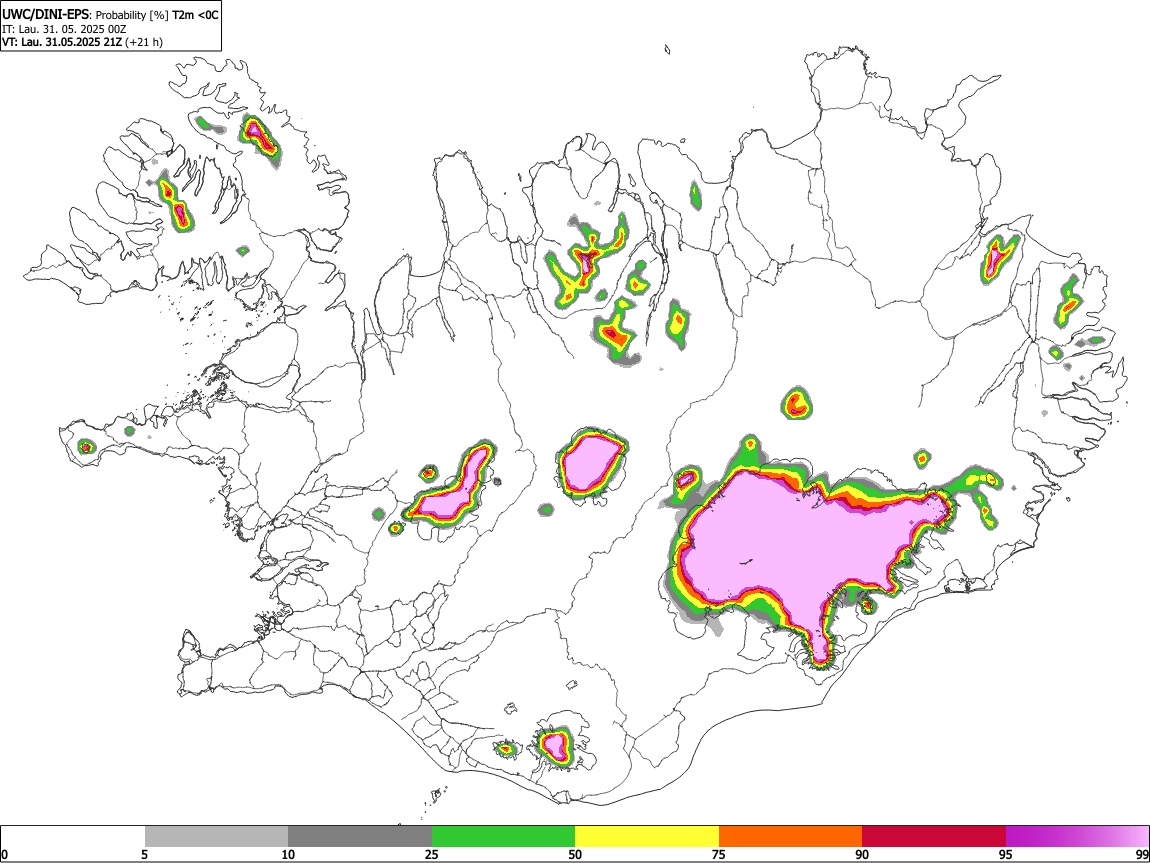Click the light gray 5-10 legend segment
1150x863 pixels.
coord(216,837)
